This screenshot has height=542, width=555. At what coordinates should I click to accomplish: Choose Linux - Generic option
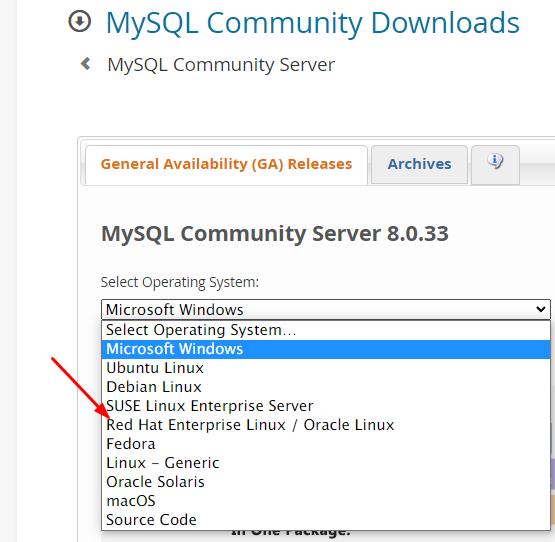coord(326,463)
